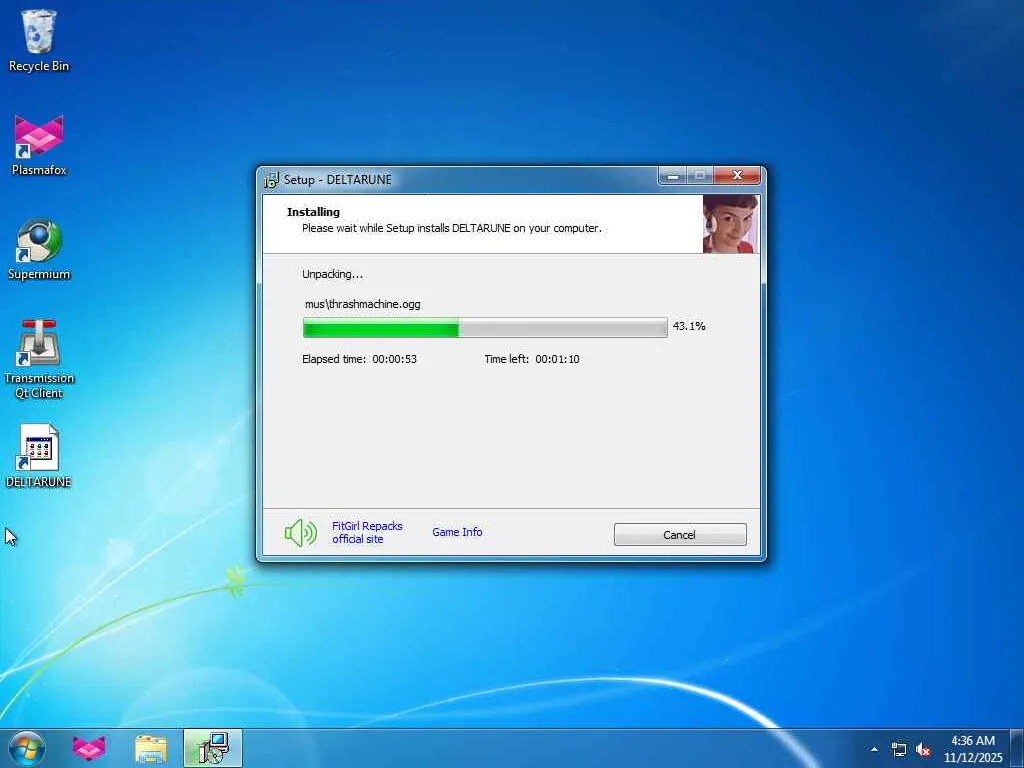Open the Recycle Bin desktop icon
Screen dimensions: 1024x768
point(39,39)
